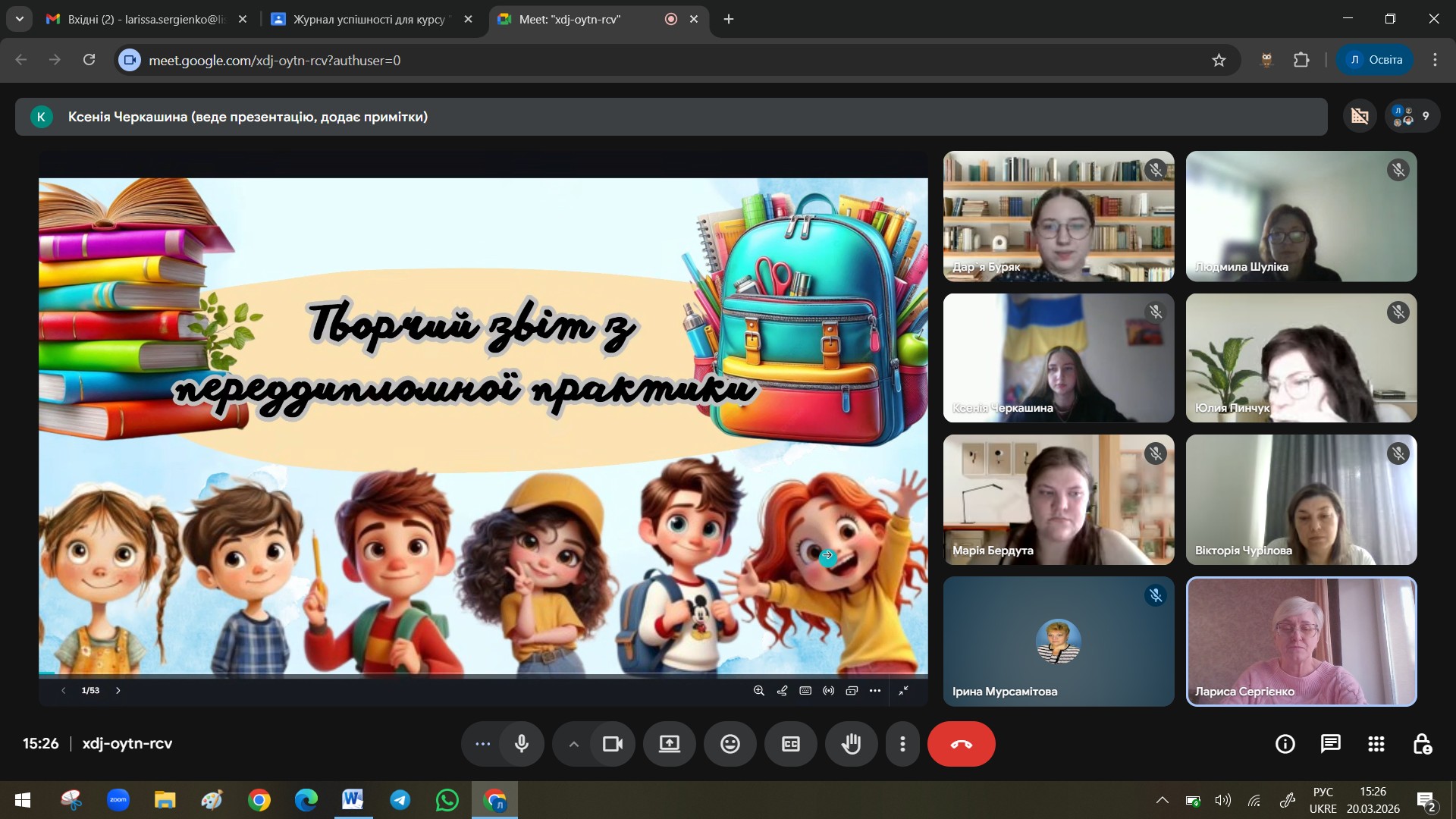Expand audio and video settings arrow

coord(574,744)
